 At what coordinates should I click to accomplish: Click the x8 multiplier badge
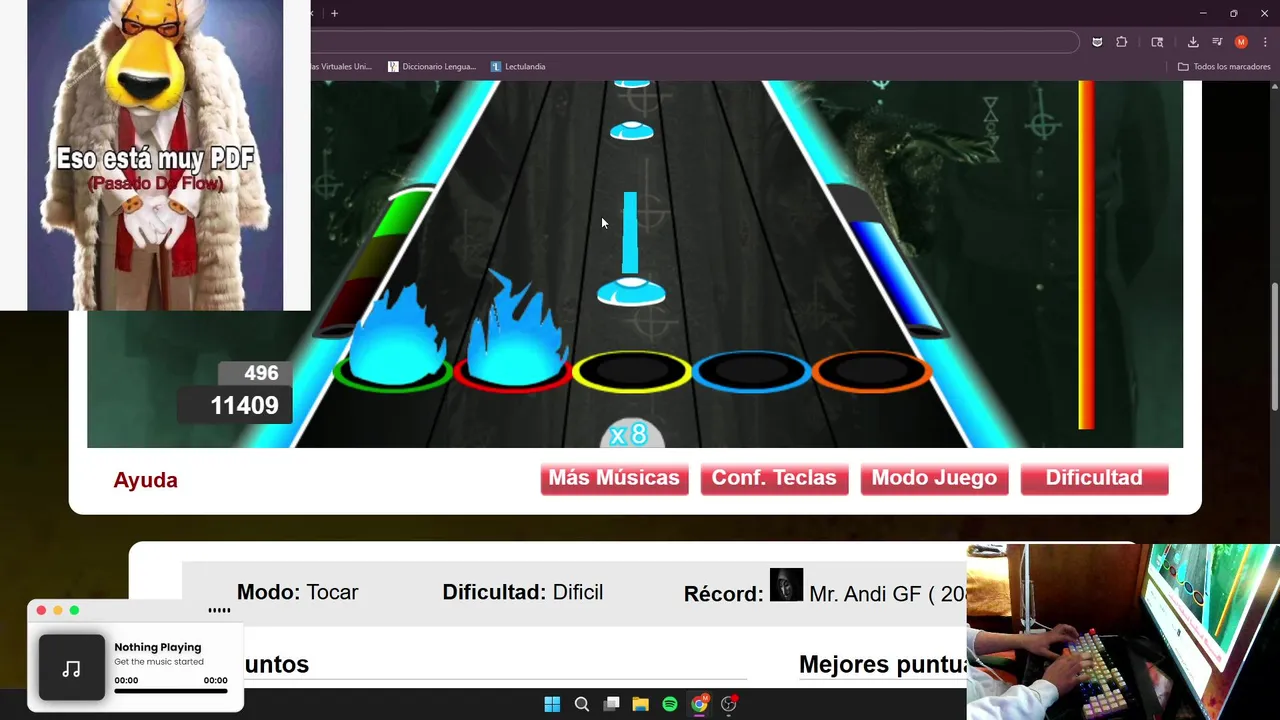pyautogui.click(x=631, y=434)
